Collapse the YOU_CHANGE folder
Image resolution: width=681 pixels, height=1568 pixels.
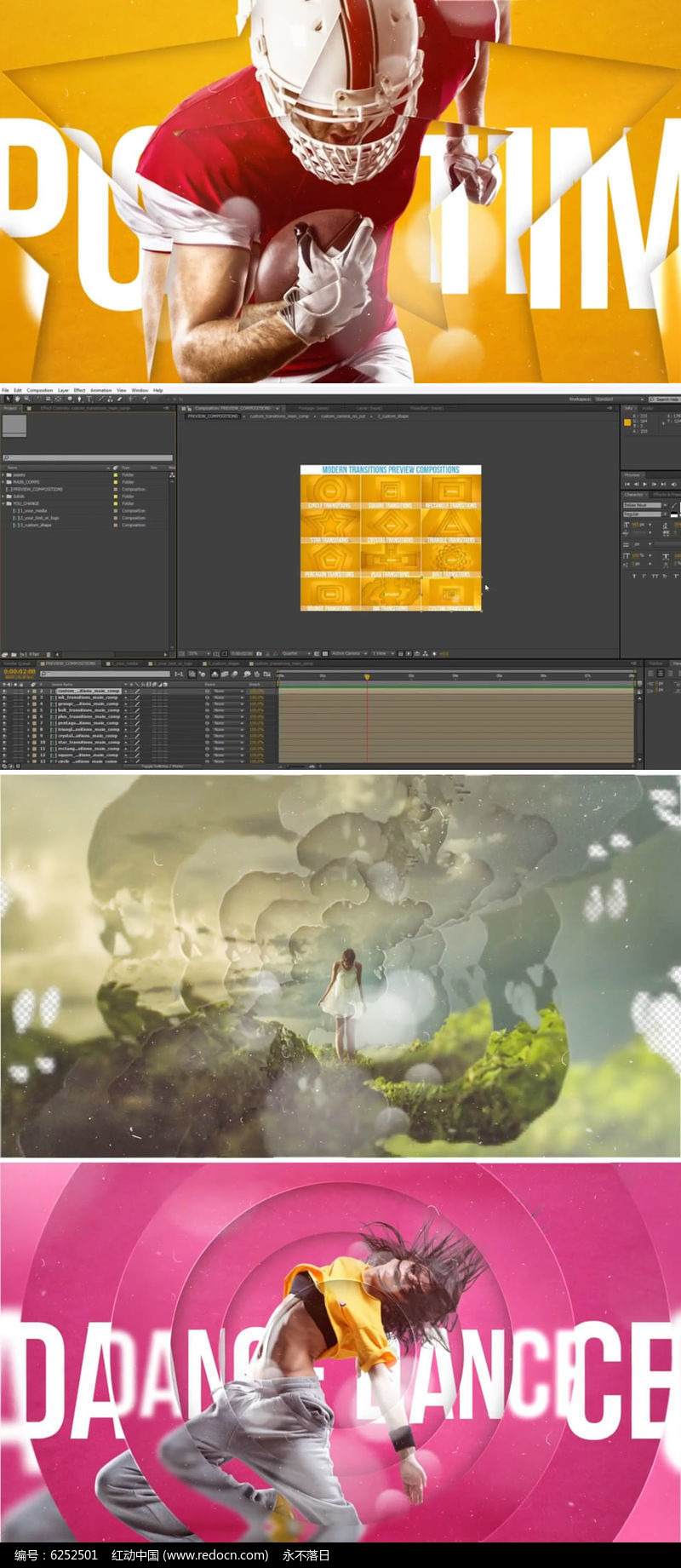(3, 503)
